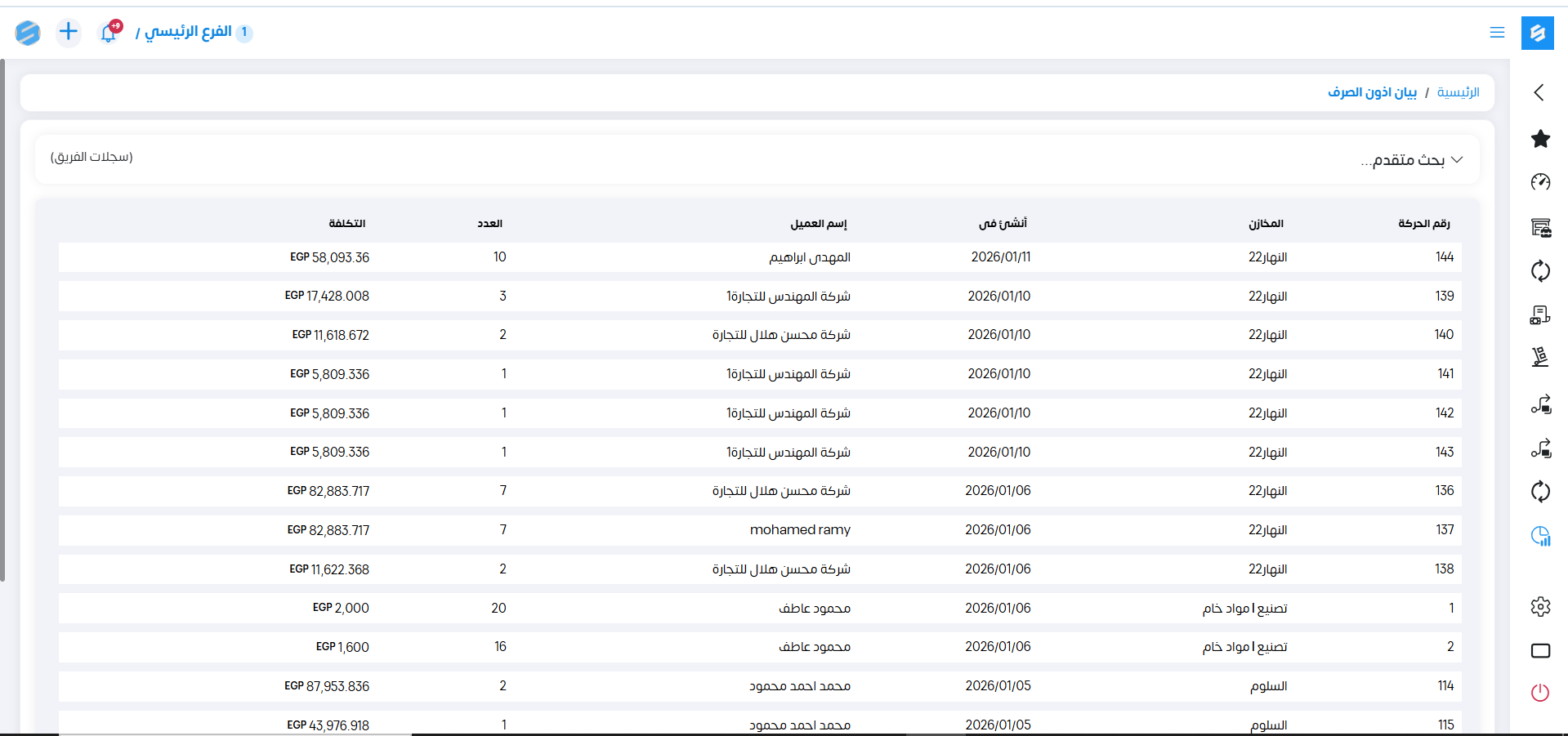This screenshot has width=1568, height=736.
Task: Toggle the hamburger menu in the top bar
Action: coord(1497,33)
